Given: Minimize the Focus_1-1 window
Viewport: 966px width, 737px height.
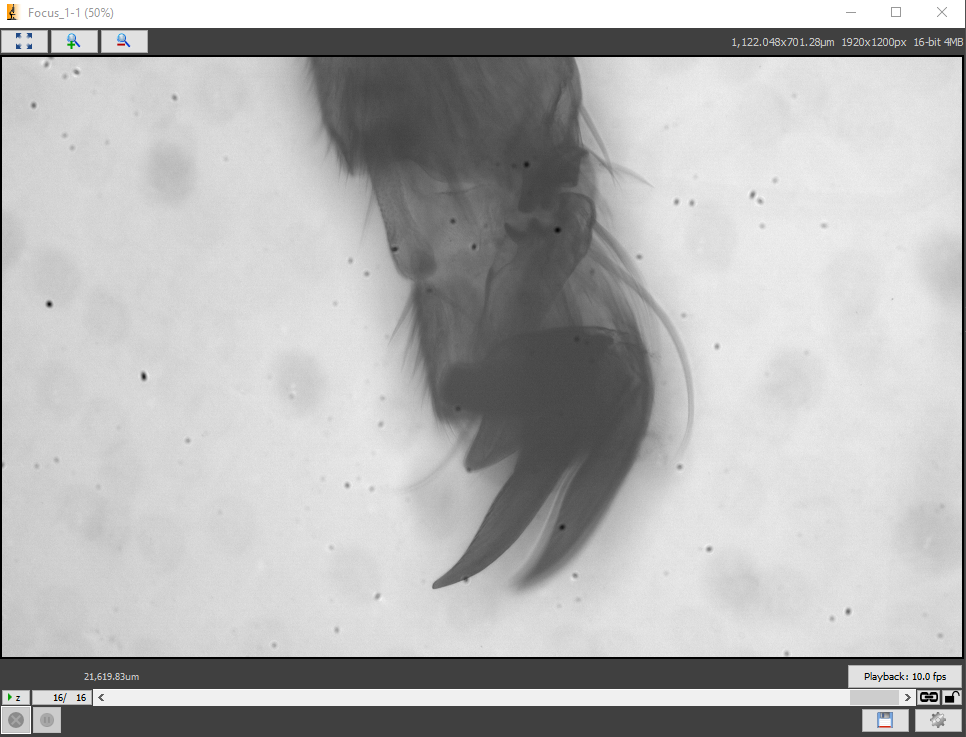Looking at the screenshot, I should point(851,12).
